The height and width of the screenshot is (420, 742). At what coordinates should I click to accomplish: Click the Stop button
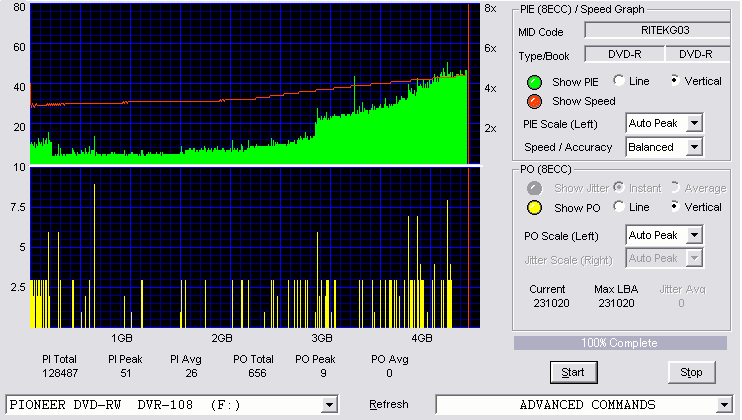pos(691,373)
